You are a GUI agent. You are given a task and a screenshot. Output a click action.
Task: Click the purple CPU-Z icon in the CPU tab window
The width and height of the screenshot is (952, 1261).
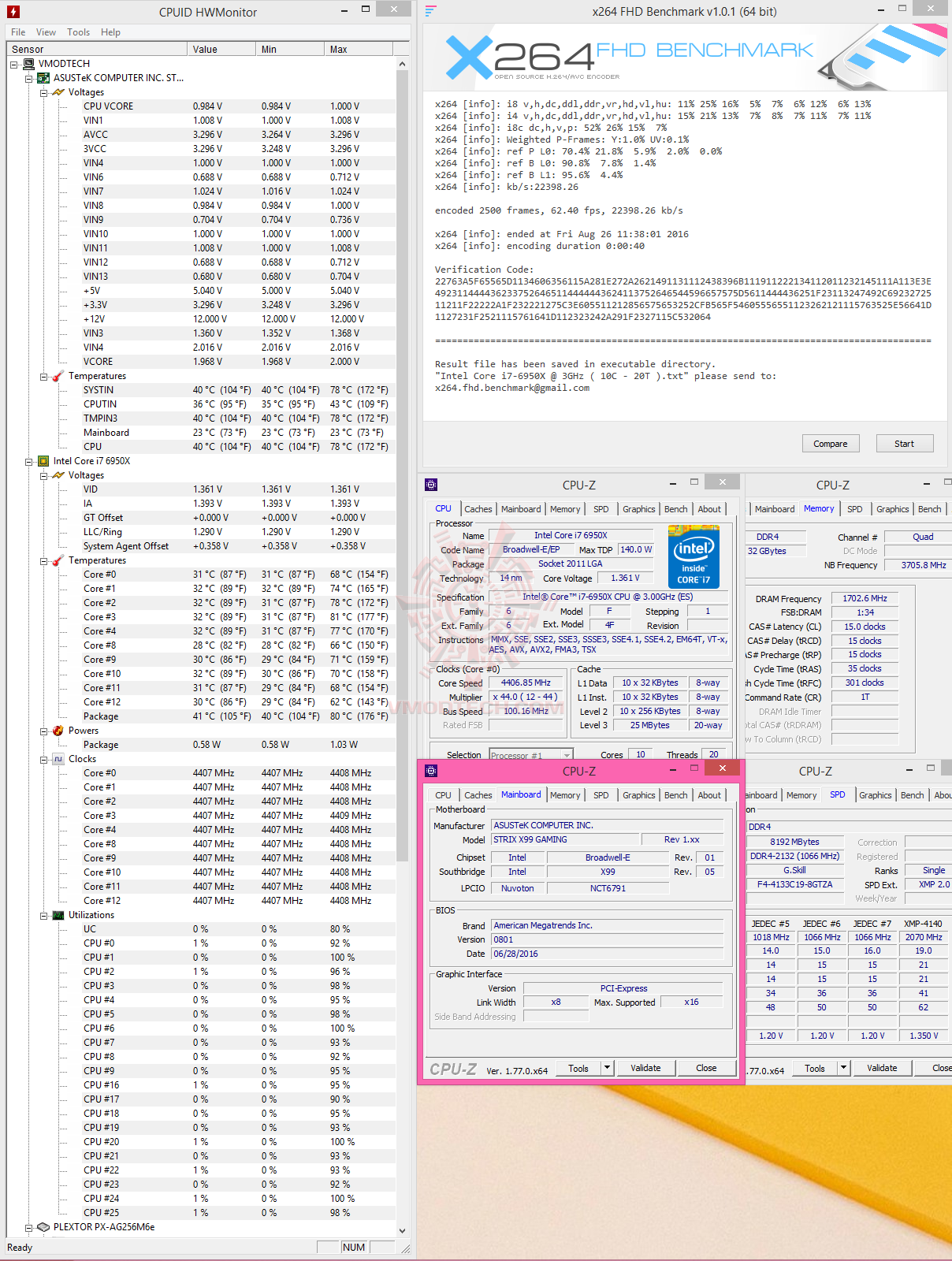431,485
